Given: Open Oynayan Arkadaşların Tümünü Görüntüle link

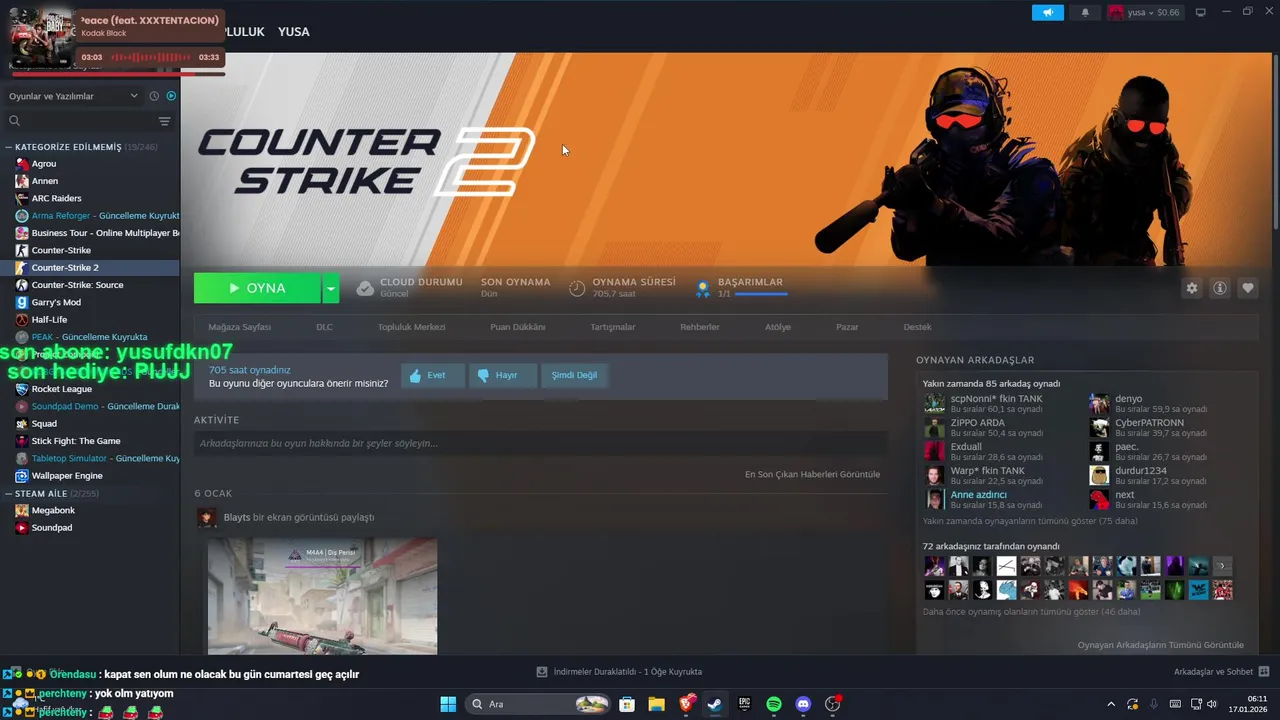Looking at the screenshot, I should pos(1160,645).
